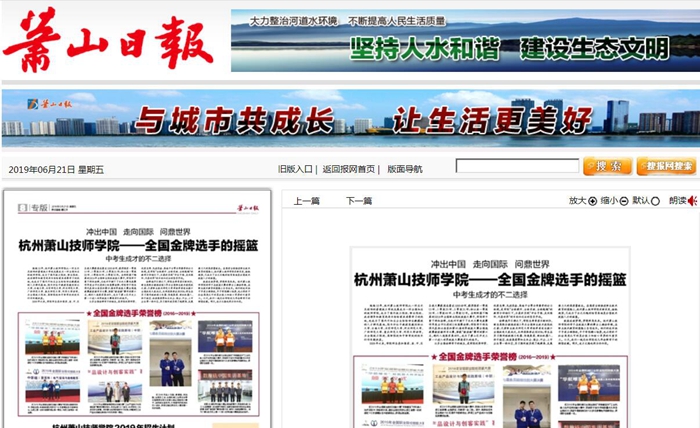Click the orange 搜索 search button
This screenshot has height=428, width=700.
coord(608,166)
